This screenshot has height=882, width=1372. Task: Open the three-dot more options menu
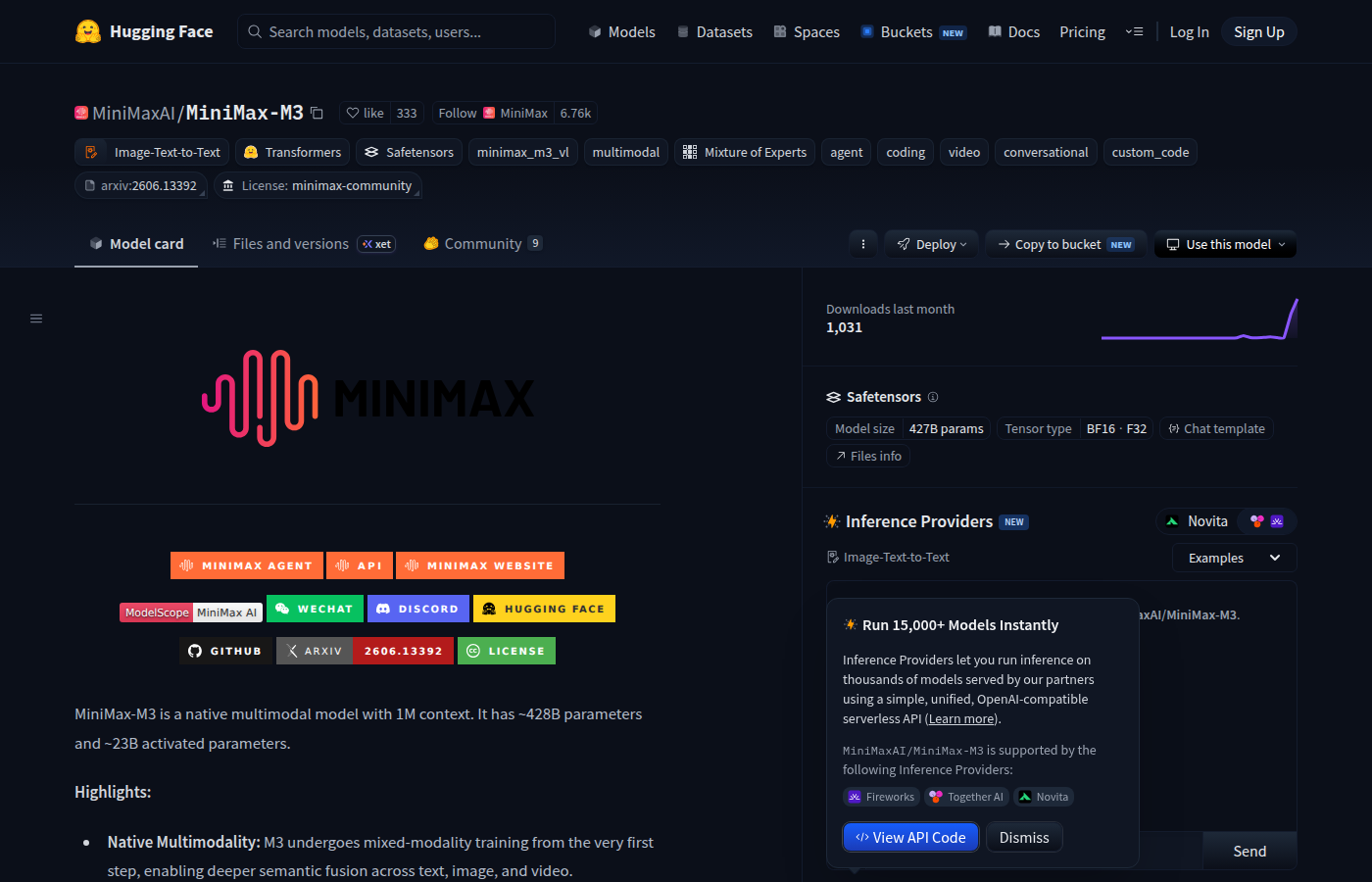click(862, 244)
